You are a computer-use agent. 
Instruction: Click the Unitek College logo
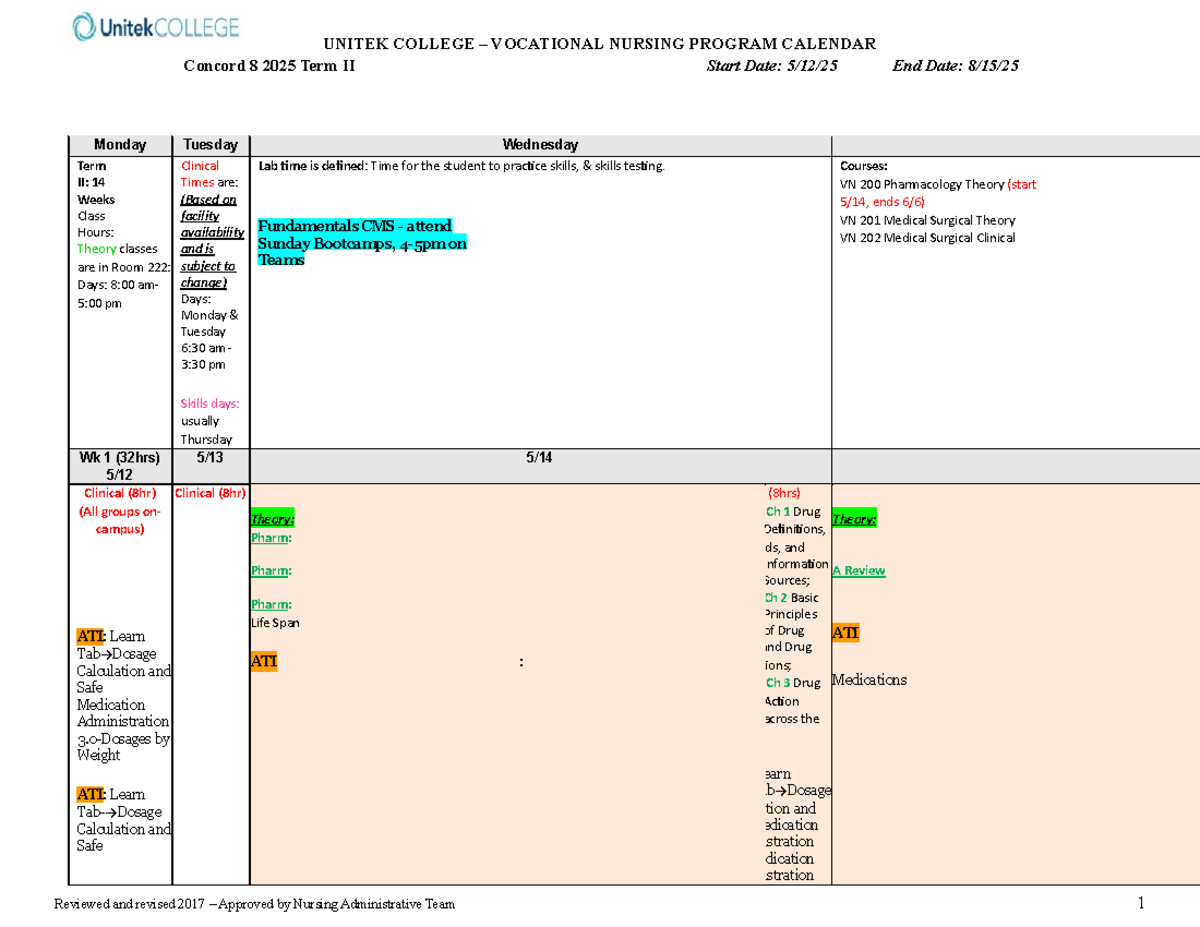click(x=156, y=27)
